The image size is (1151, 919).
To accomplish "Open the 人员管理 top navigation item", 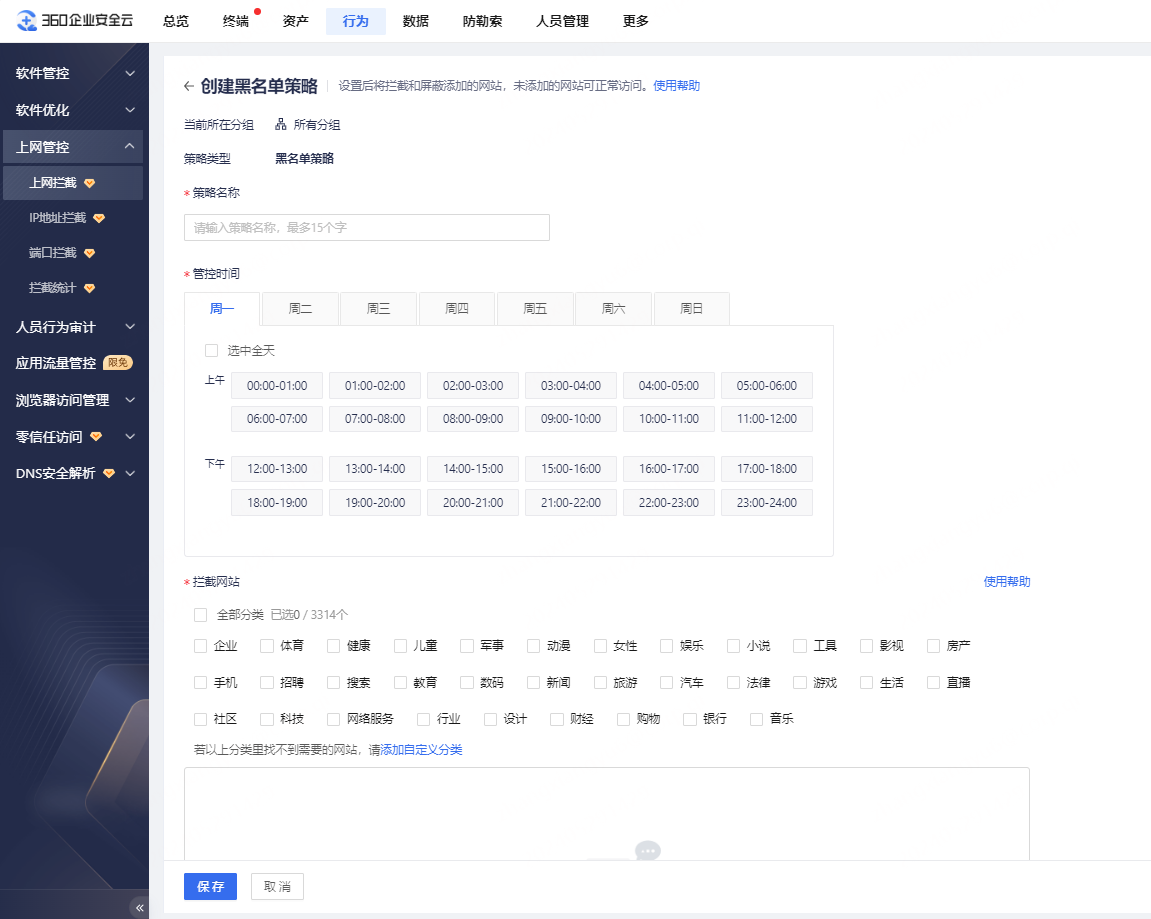I will click(562, 21).
